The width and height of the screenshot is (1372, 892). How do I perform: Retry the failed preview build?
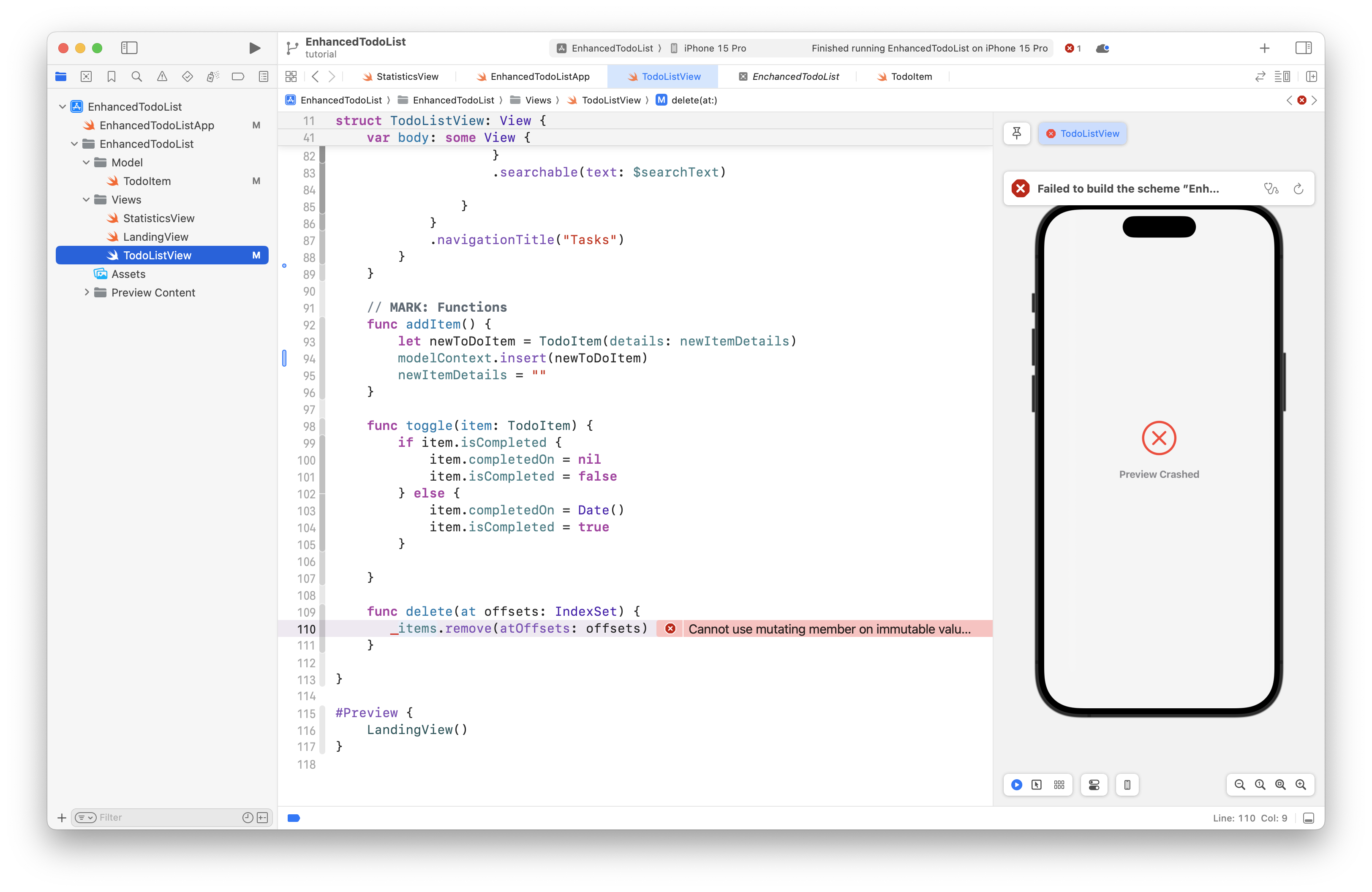pyautogui.click(x=1298, y=188)
